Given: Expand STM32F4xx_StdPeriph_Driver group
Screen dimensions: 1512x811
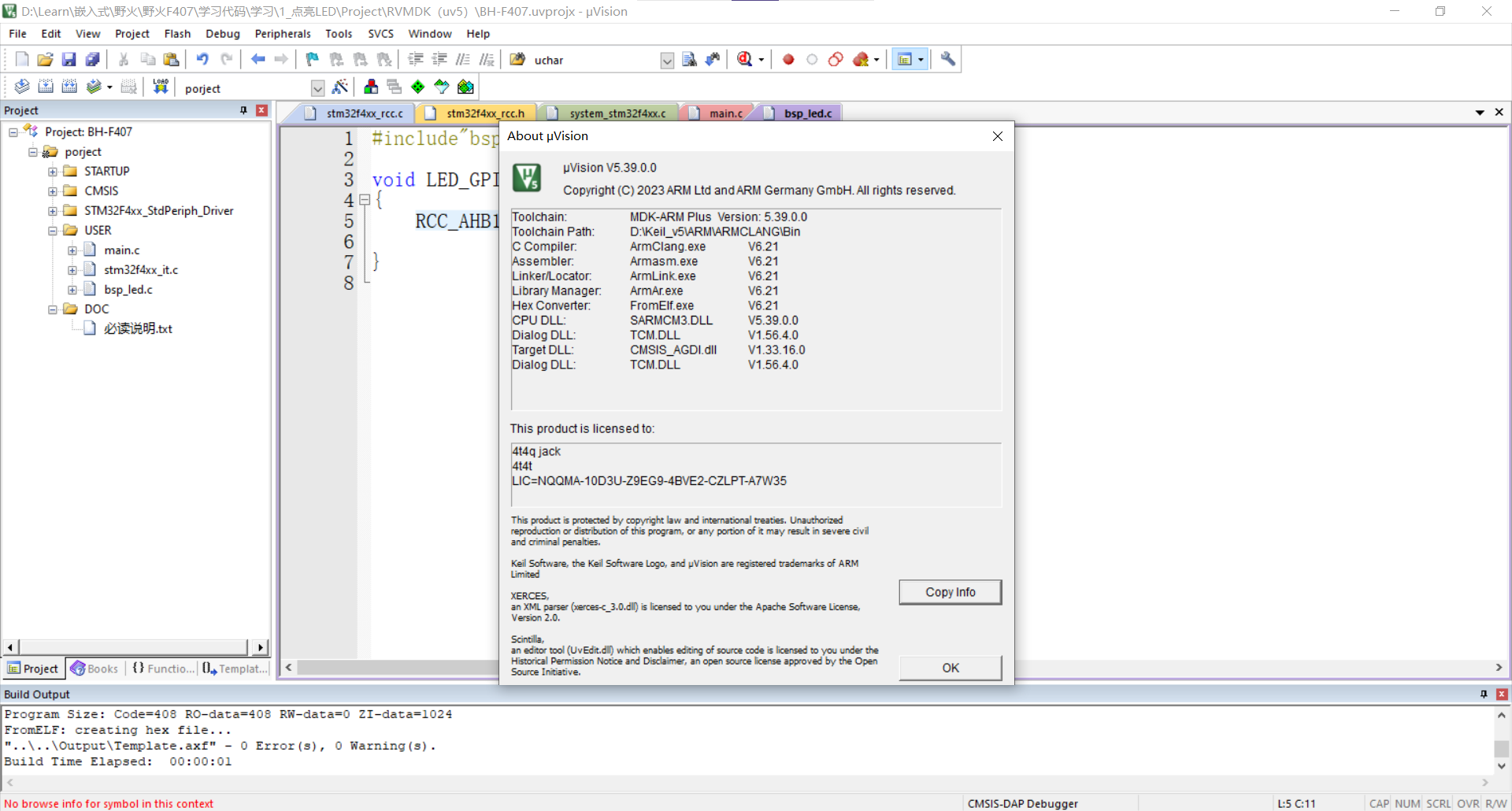Looking at the screenshot, I should coord(53,211).
